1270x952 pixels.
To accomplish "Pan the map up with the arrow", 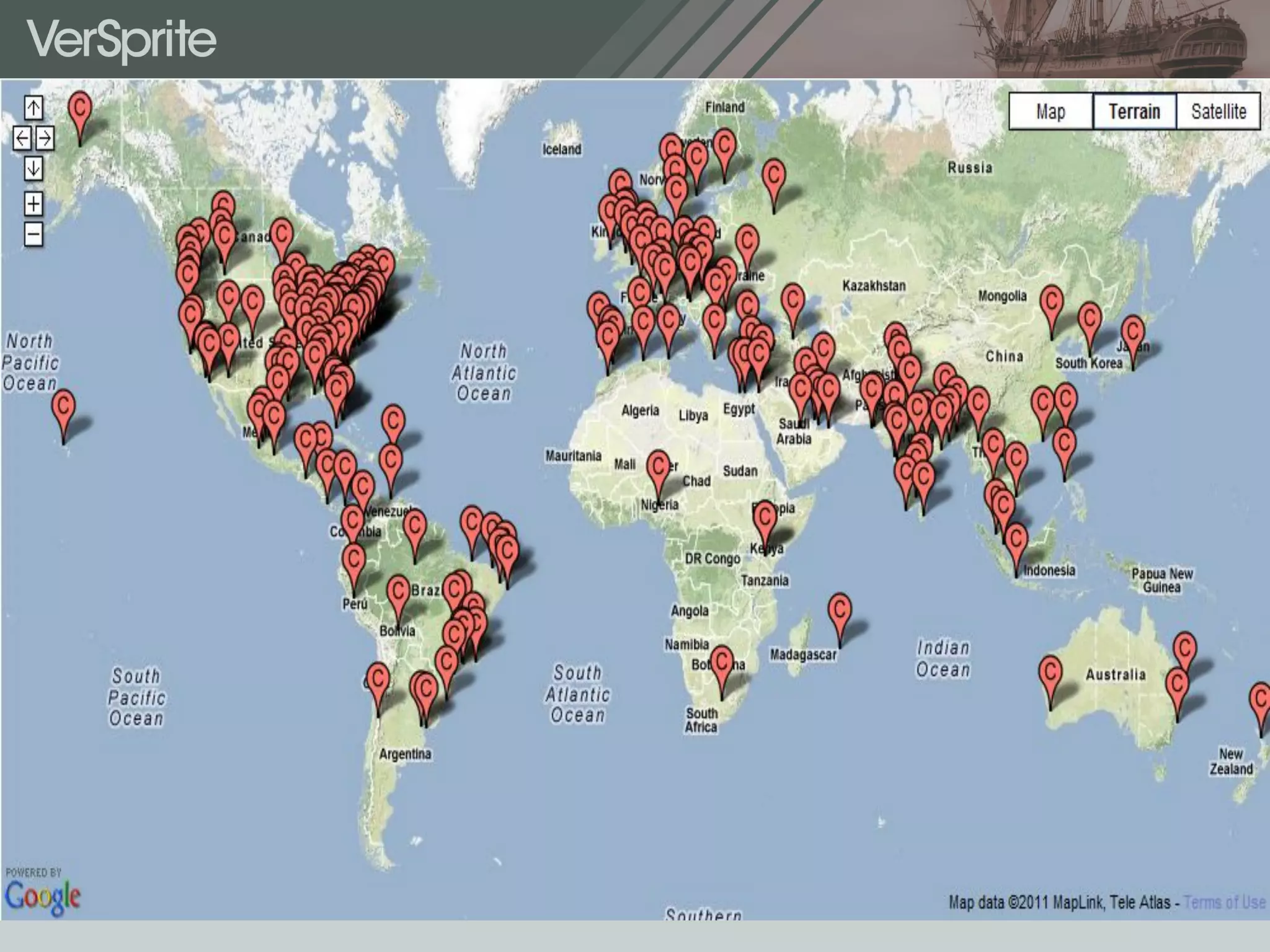I will pos(33,108).
